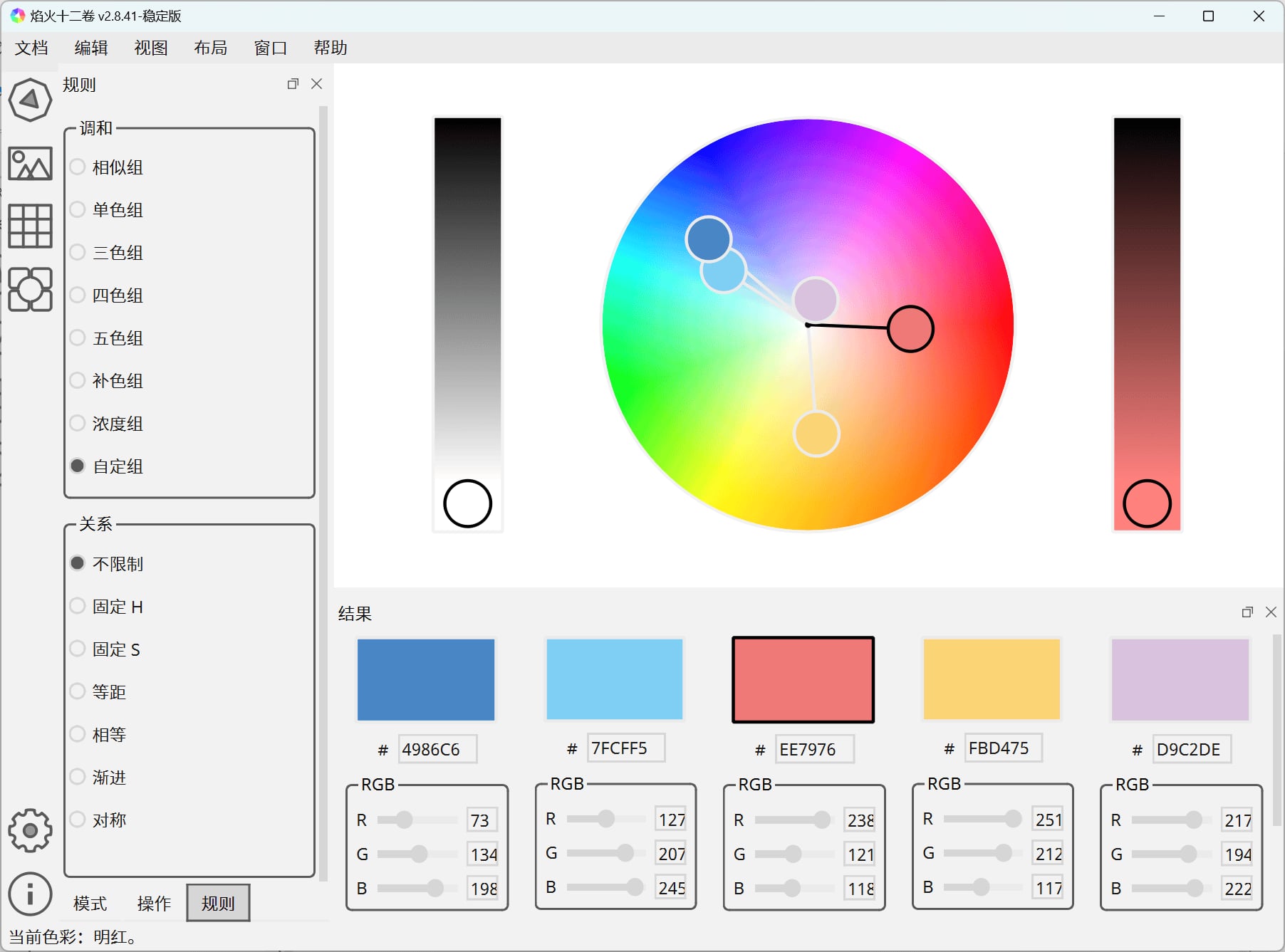Float the 规则 panel
The width and height of the screenshot is (1285, 952).
(293, 84)
